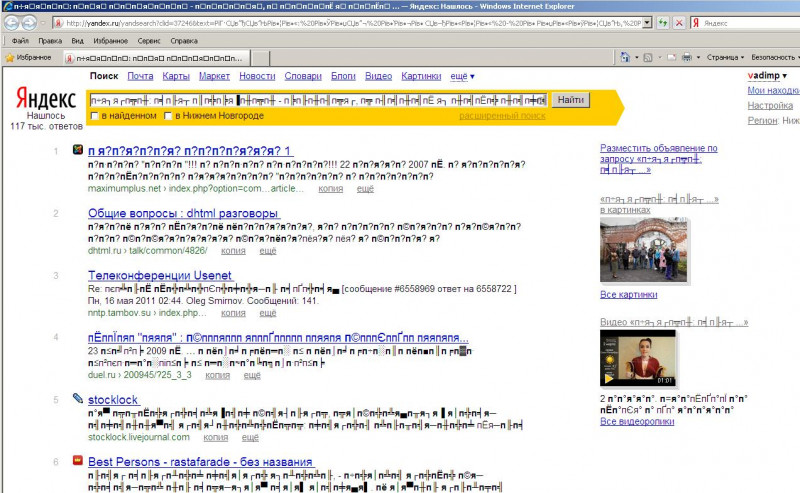Open the vadimp user account dropdown
The height and width of the screenshot is (493, 800).
click(x=767, y=76)
